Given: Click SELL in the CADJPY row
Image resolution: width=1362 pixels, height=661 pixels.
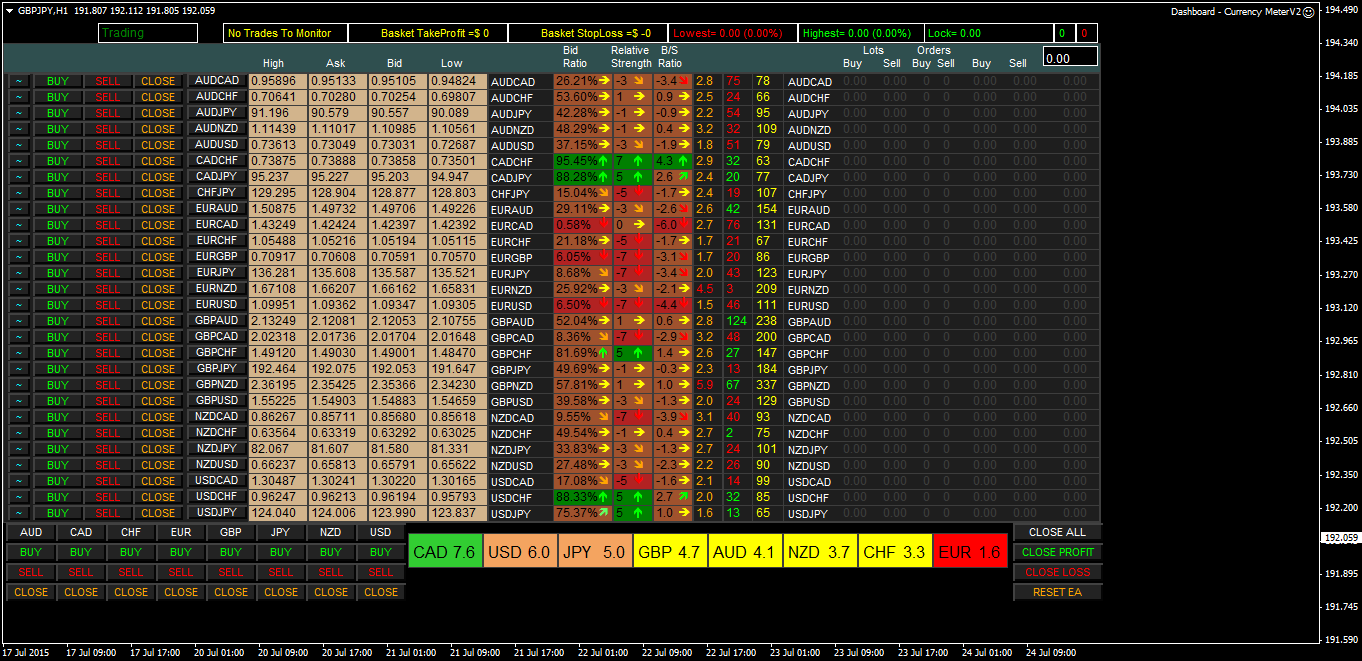Looking at the screenshot, I should click(x=108, y=177).
